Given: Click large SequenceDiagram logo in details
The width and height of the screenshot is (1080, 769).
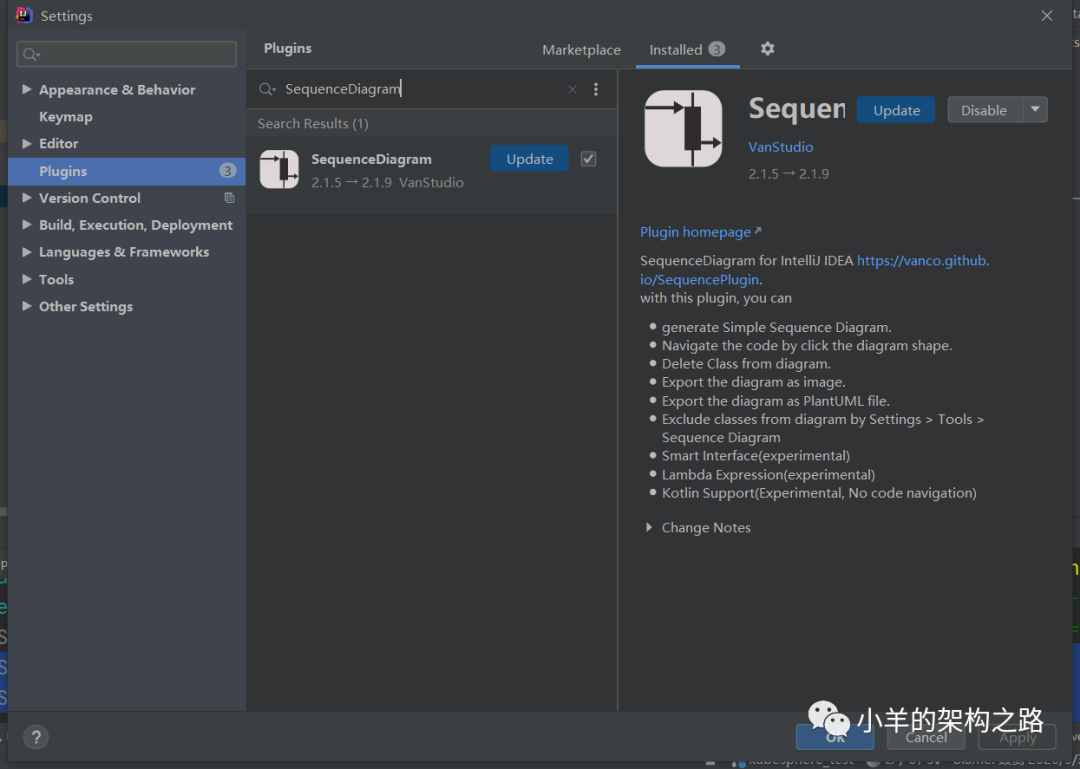Looking at the screenshot, I should [x=683, y=129].
